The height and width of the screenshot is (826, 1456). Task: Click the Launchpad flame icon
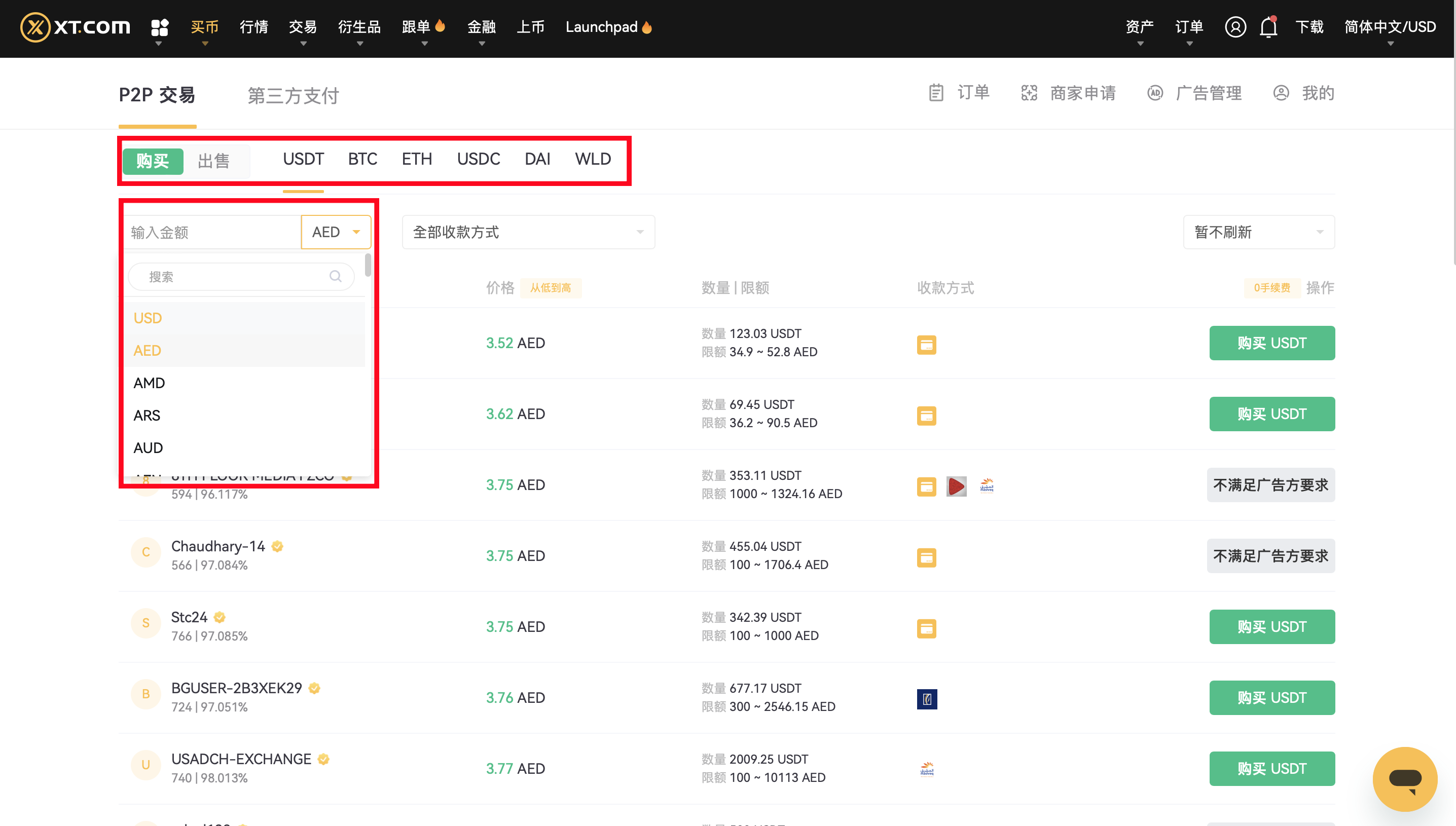click(x=647, y=27)
